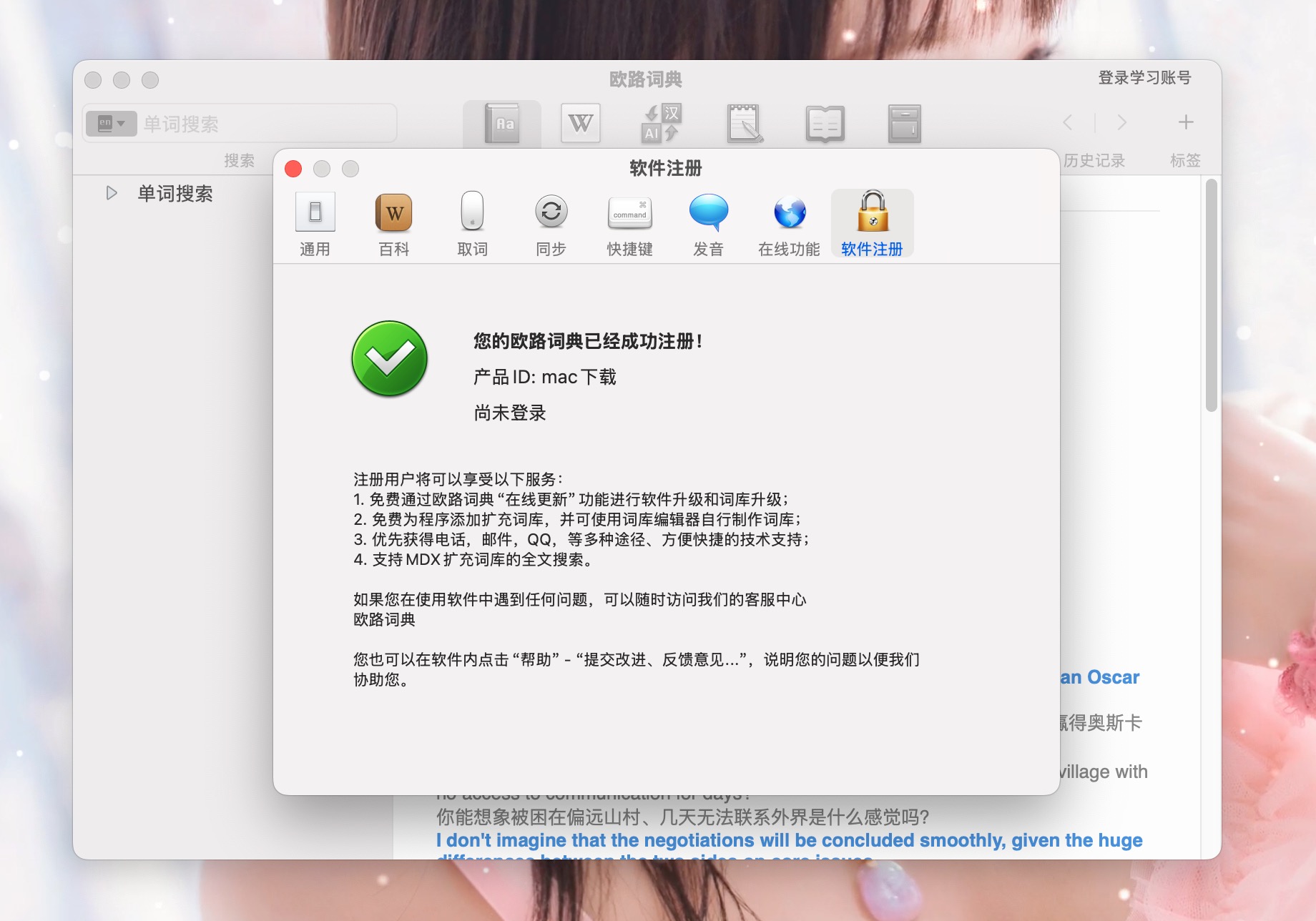Open the 快捷键 shortcut settings
The image size is (1316, 921).
point(629,213)
